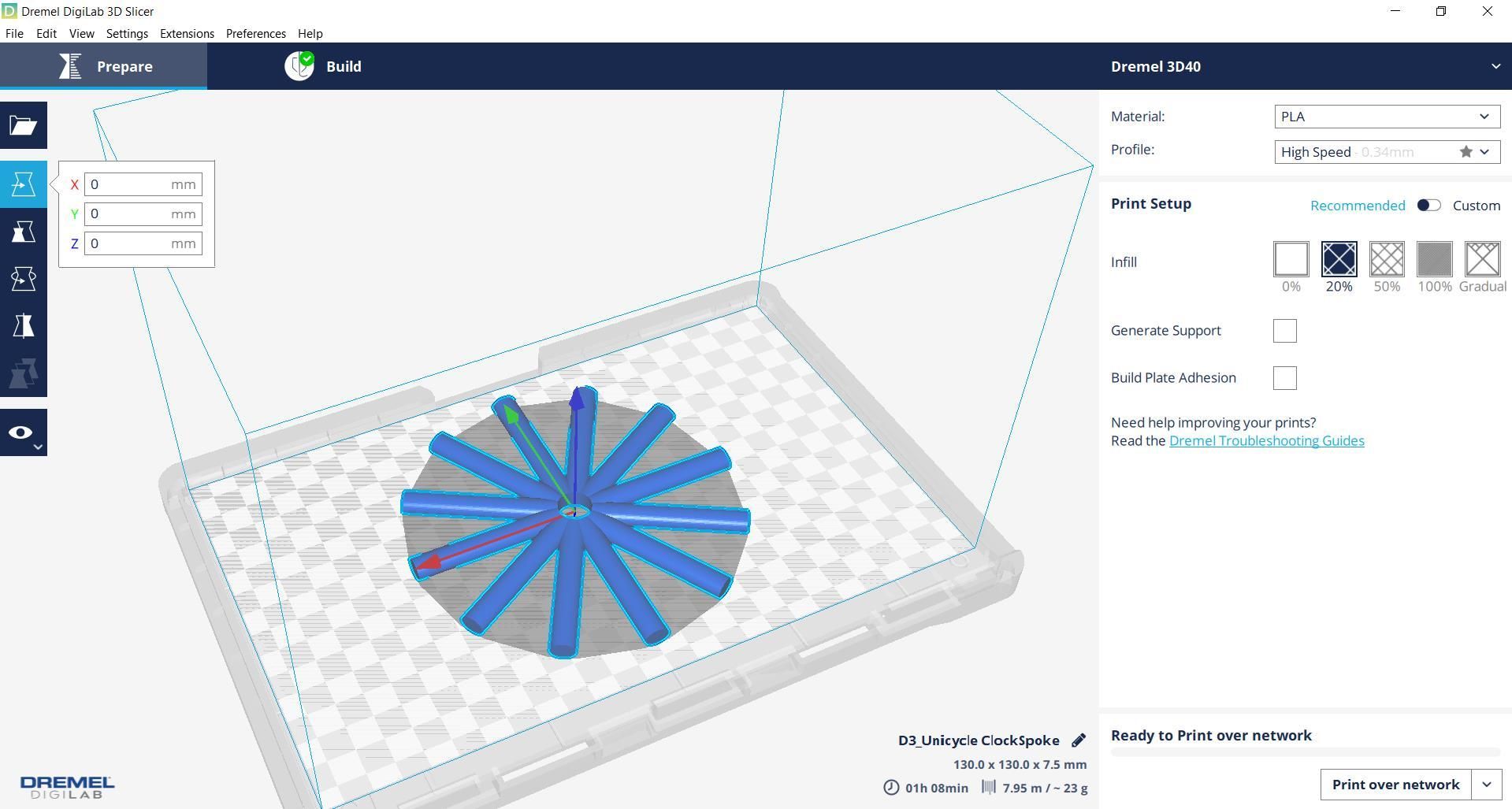This screenshot has width=1512, height=809.
Task: Expand the High Speed profile dropdown
Action: click(1387, 152)
